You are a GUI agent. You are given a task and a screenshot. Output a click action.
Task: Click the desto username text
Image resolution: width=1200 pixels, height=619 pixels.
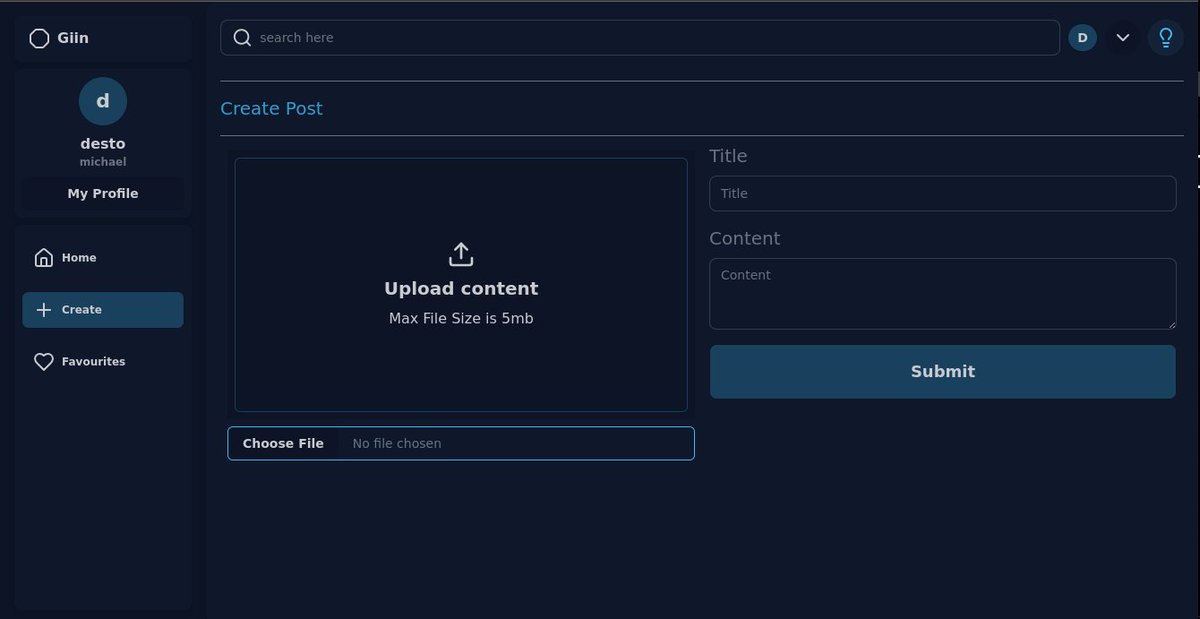(103, 144)
